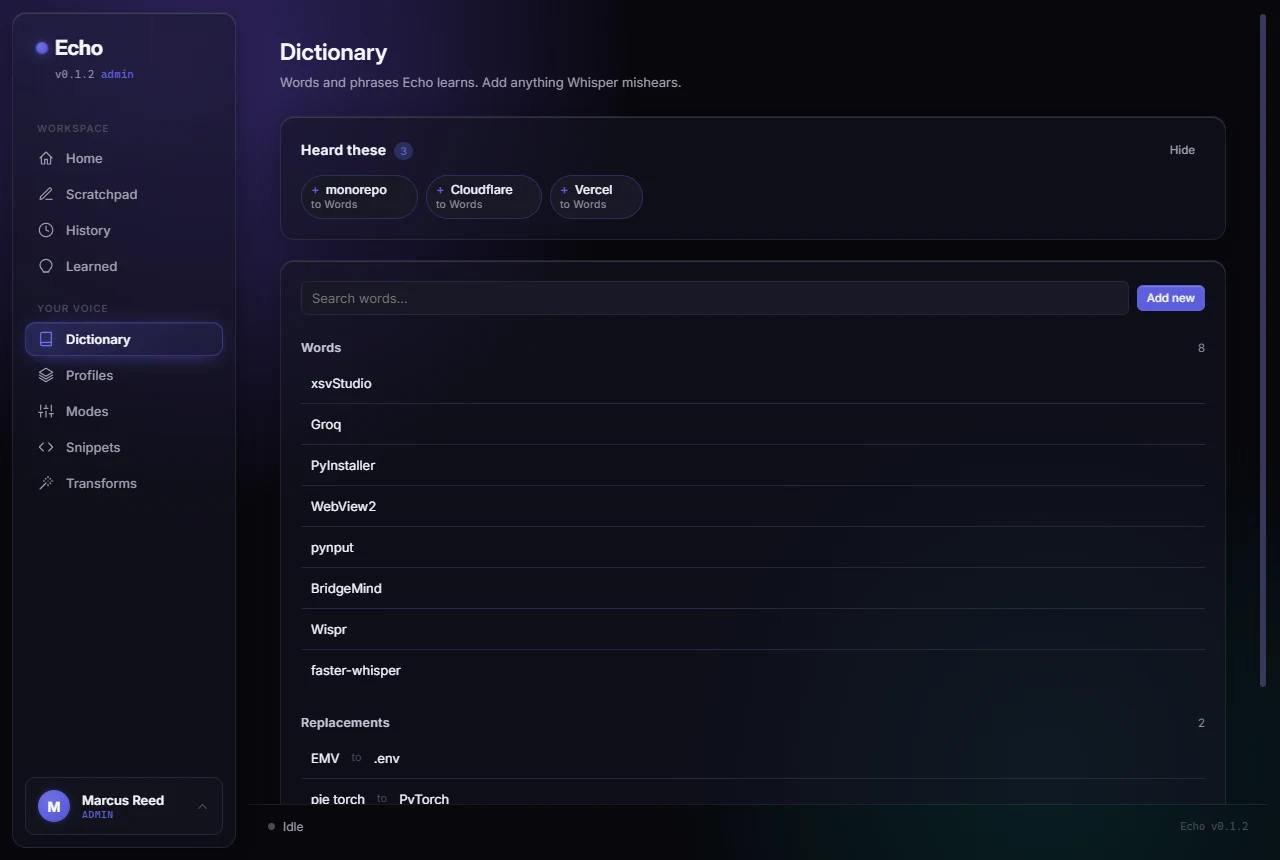The height and width of the screenshot is (860, 1280).
Task: Open the Modes section
Action: coord(124,411)
